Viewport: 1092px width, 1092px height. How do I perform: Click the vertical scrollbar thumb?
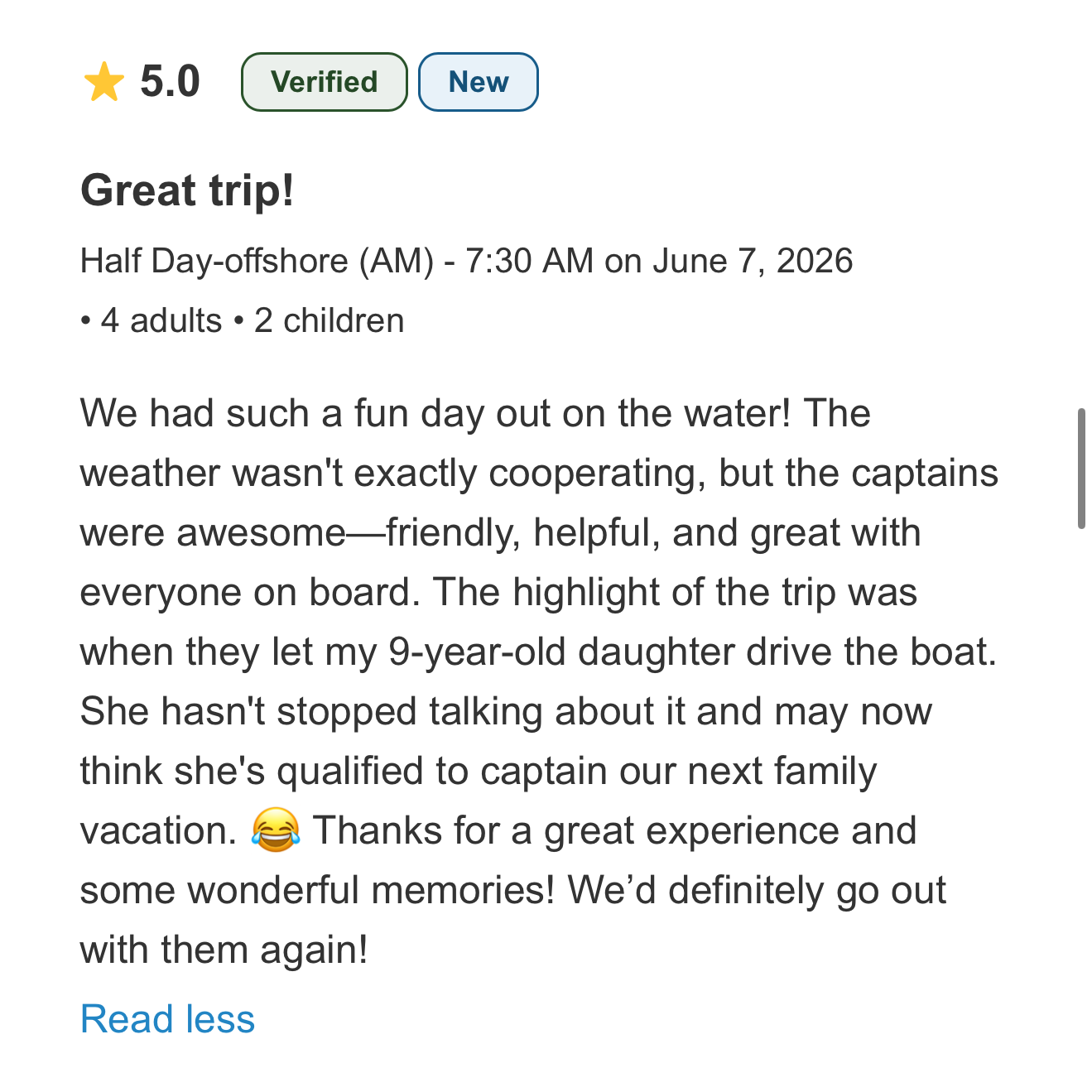(1081, 469)
